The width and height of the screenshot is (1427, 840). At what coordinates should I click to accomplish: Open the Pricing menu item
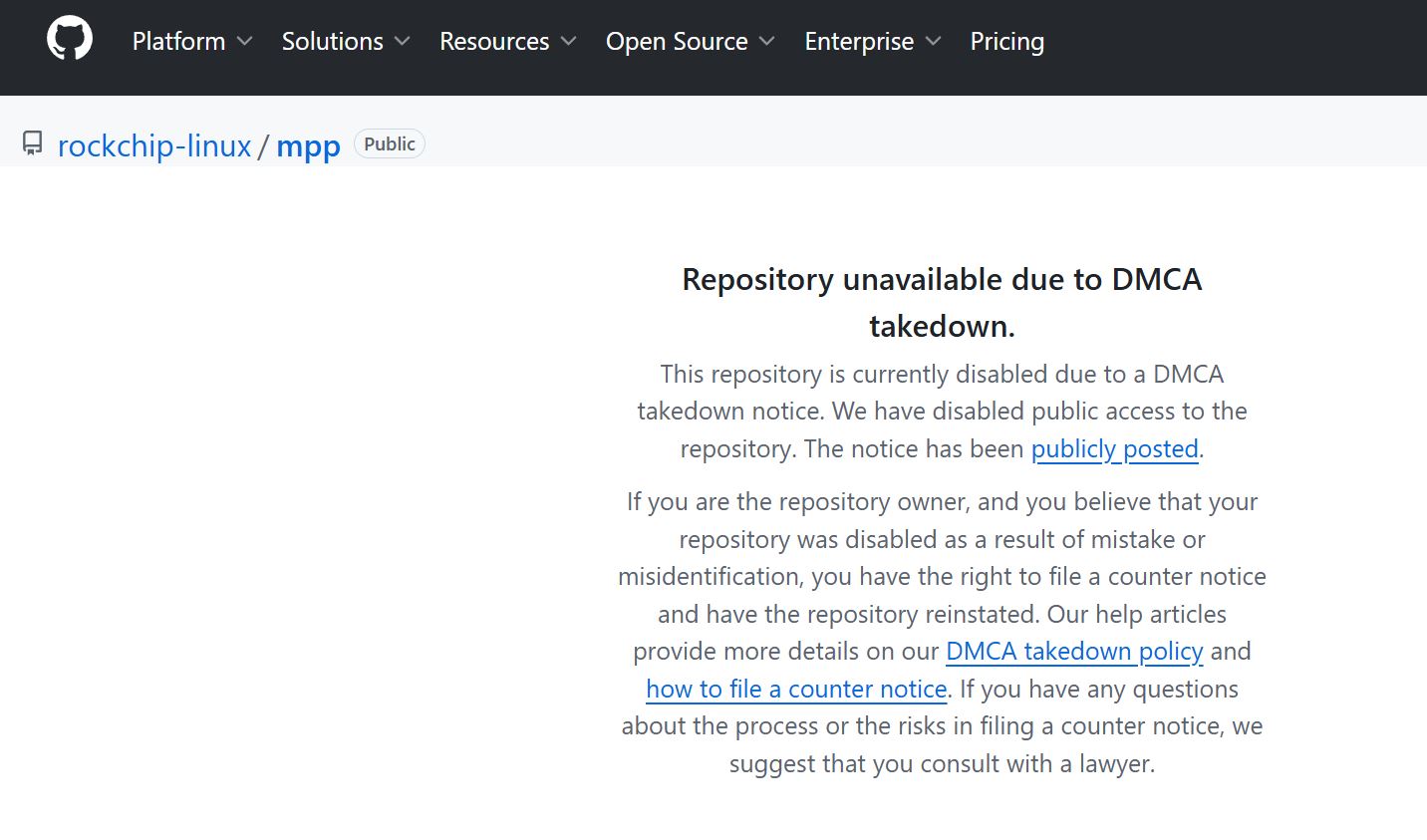(1006, 41)
